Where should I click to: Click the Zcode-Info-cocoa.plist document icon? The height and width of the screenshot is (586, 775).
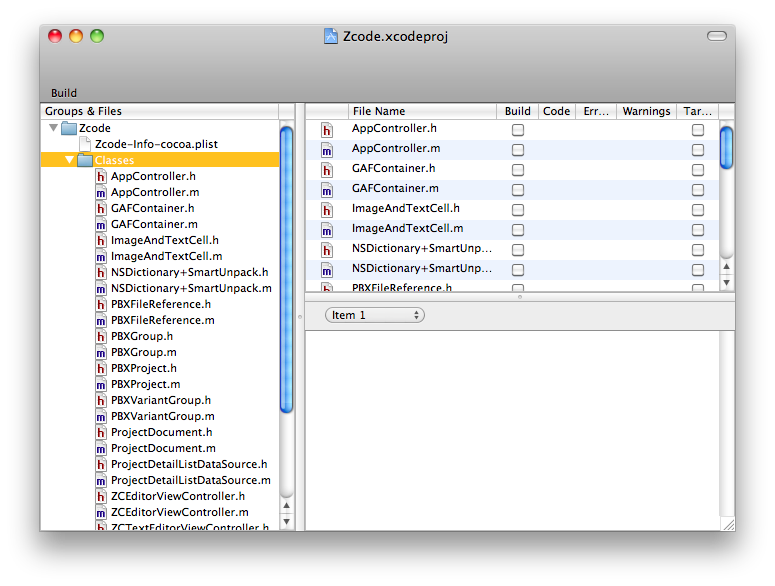(85, 144)
